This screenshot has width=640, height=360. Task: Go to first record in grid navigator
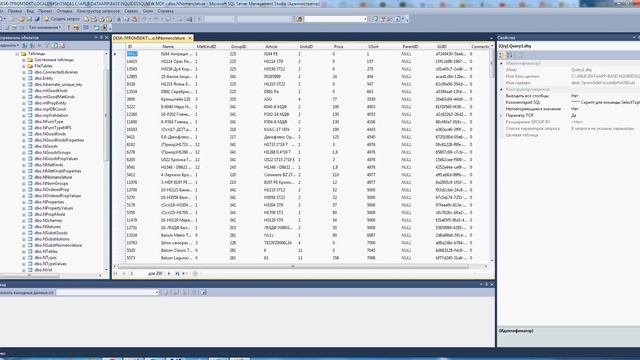[x=116, y=273]
